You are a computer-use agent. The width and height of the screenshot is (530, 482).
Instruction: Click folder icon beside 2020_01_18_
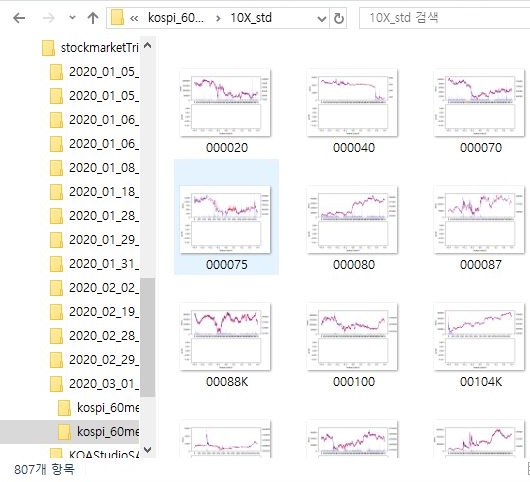coord(56,192)
